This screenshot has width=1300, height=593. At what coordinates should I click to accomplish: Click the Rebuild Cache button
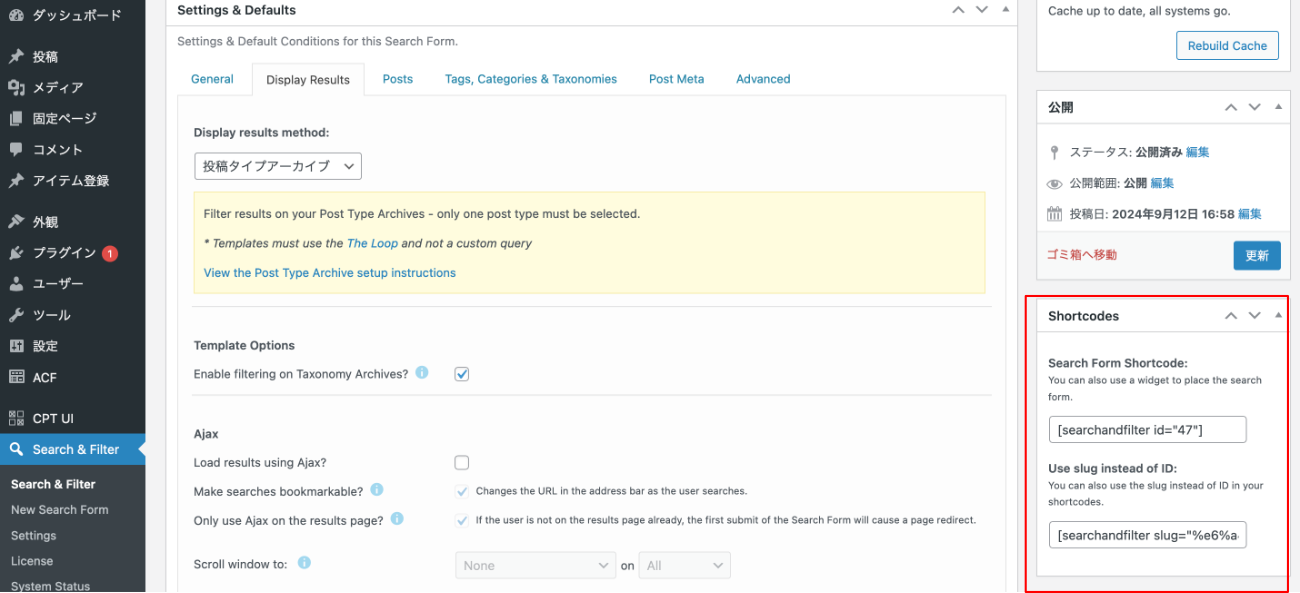pyautogui.click(x=1227, y=45)
